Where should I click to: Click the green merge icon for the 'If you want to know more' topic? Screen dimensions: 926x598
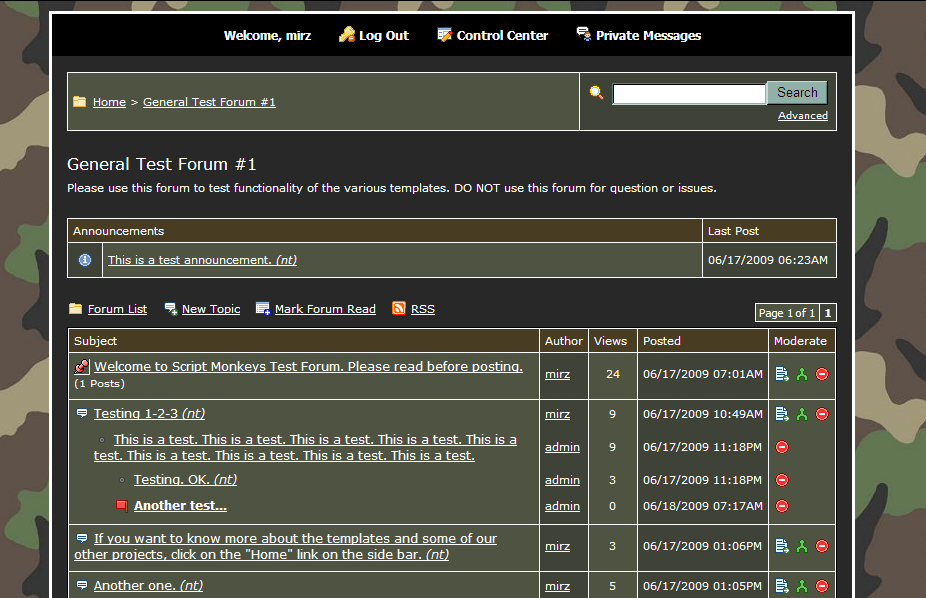802,546
